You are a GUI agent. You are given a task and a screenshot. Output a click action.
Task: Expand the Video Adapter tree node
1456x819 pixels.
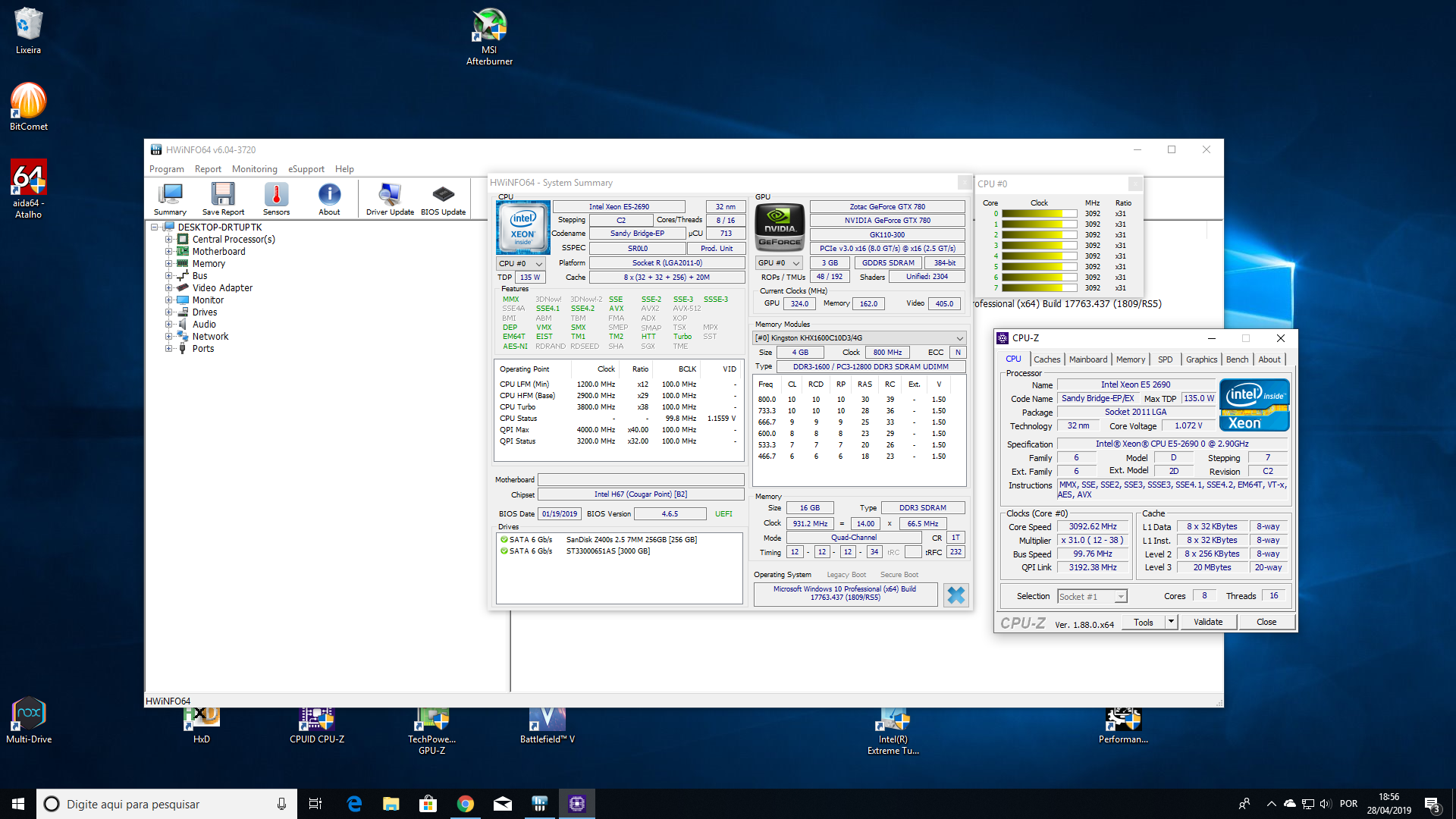tap(169, 288)
